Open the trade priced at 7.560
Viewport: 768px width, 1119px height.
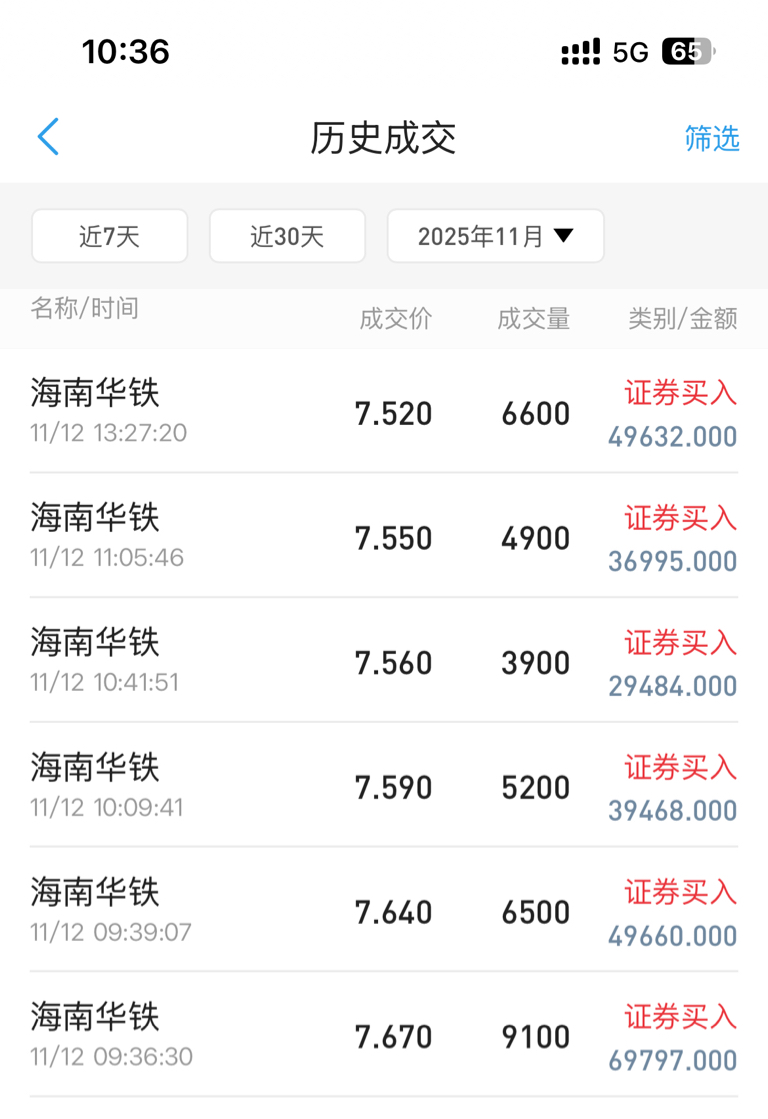coord(394,663)
